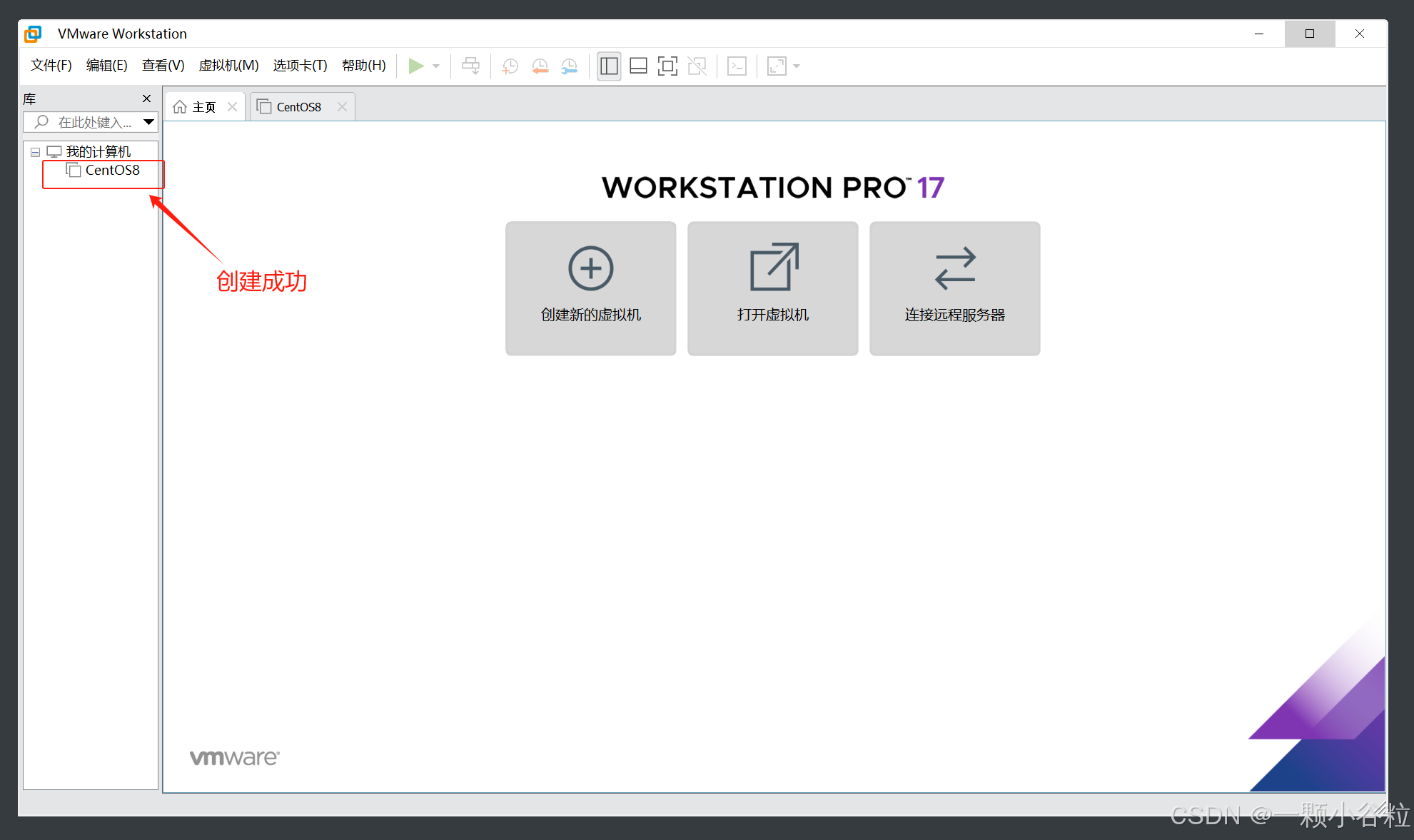The width and height of the screenshot is (1414, 840).
Task: Click the green Power On play icon
Action: point(416,66)
